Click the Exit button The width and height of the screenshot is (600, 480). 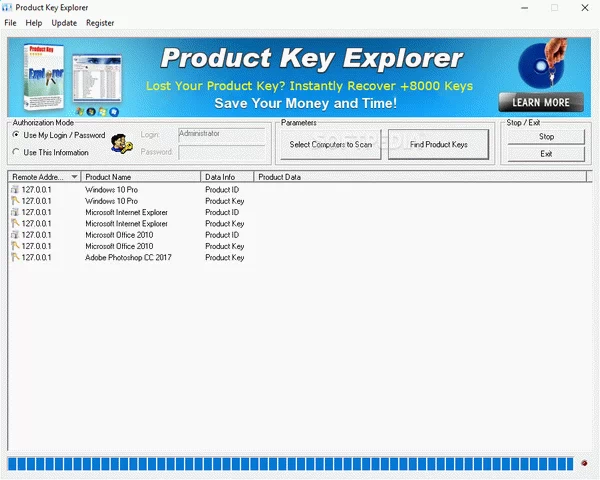[546, 153]
